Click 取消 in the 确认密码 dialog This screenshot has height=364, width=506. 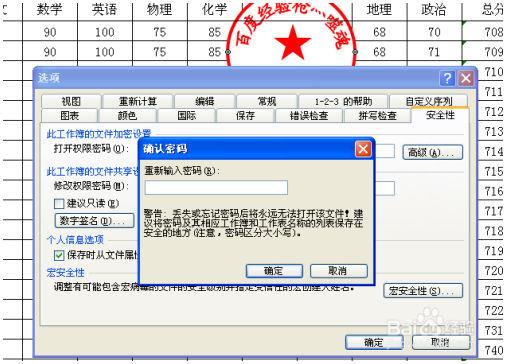pos(339,271)
